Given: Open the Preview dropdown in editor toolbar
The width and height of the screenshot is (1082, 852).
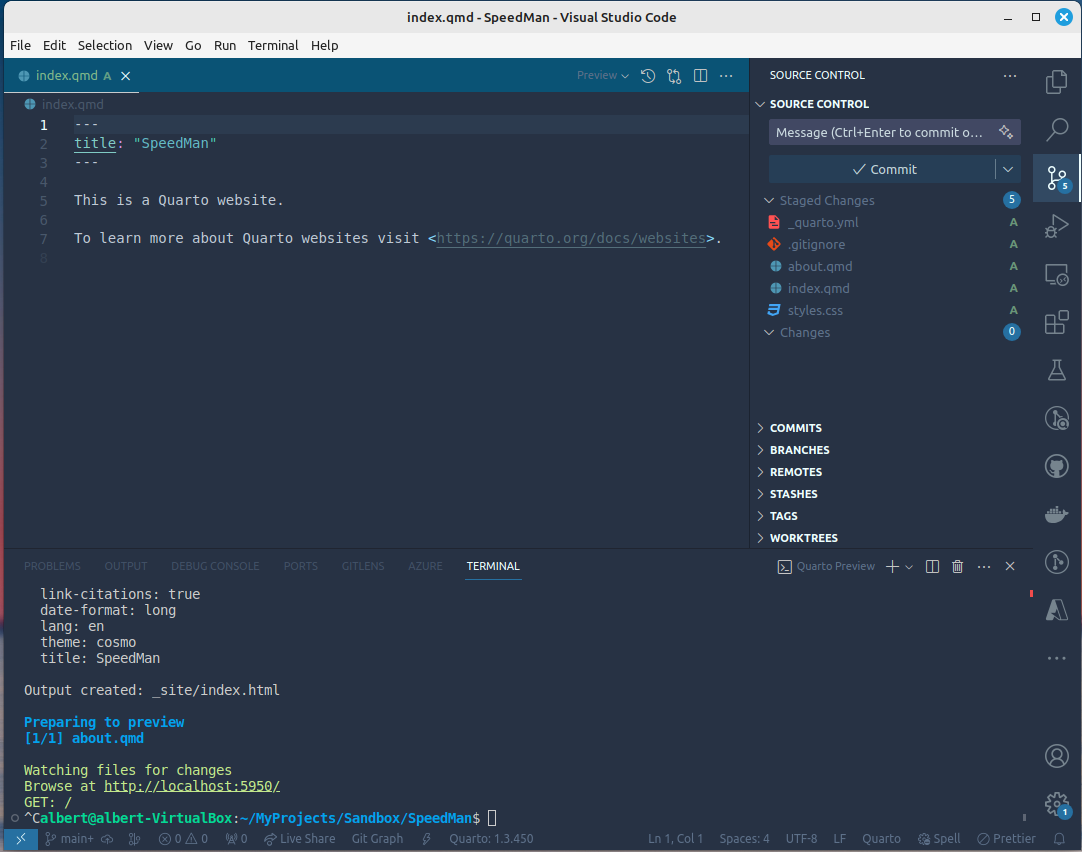Looking at the screenshot, I should pyautogui.click(x=603, y=75).
